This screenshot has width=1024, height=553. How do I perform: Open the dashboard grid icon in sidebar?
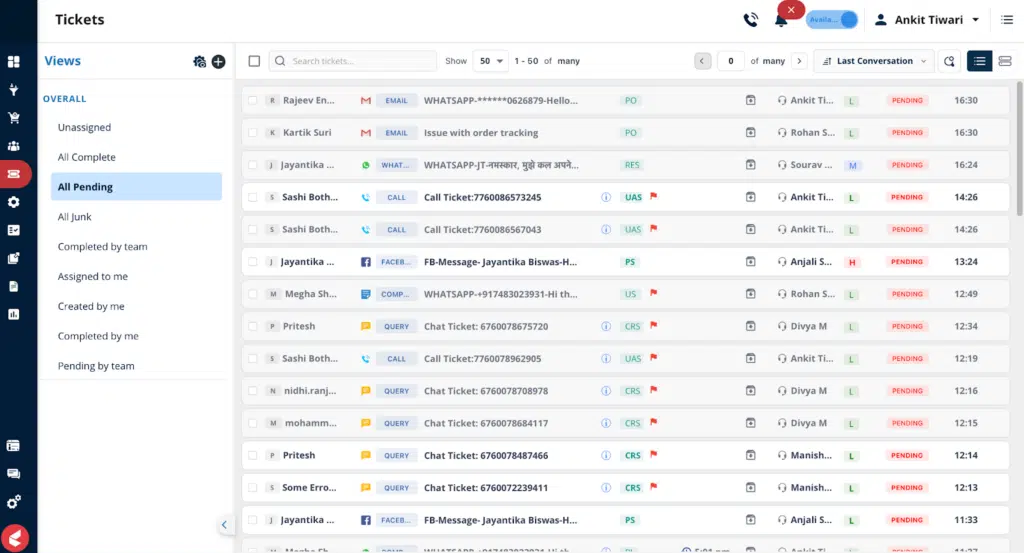[14, 61]
